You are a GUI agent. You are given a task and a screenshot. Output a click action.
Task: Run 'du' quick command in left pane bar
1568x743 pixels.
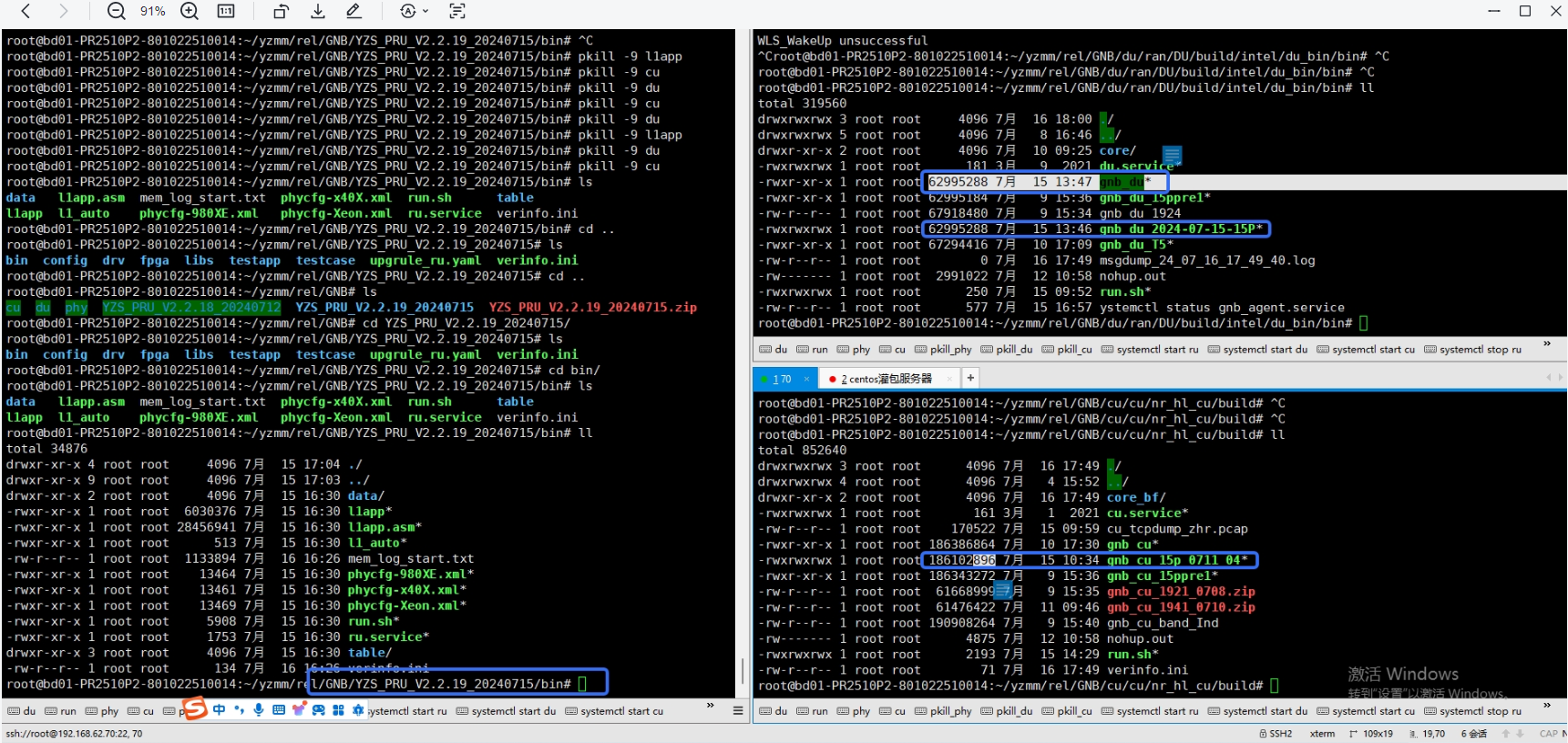(x=22, y=711)
